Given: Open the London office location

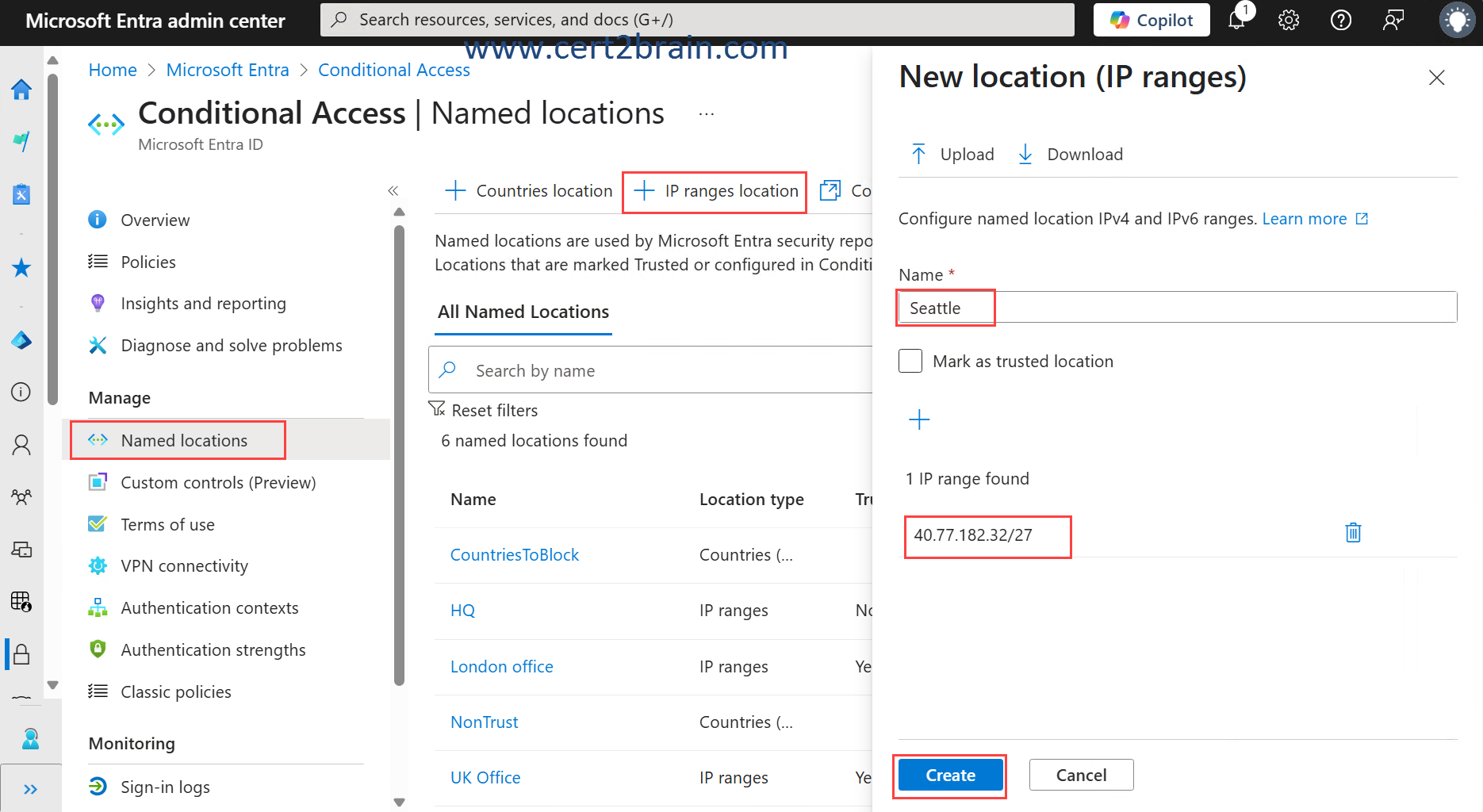Looking at the screenshot, I should pos(502,667).
